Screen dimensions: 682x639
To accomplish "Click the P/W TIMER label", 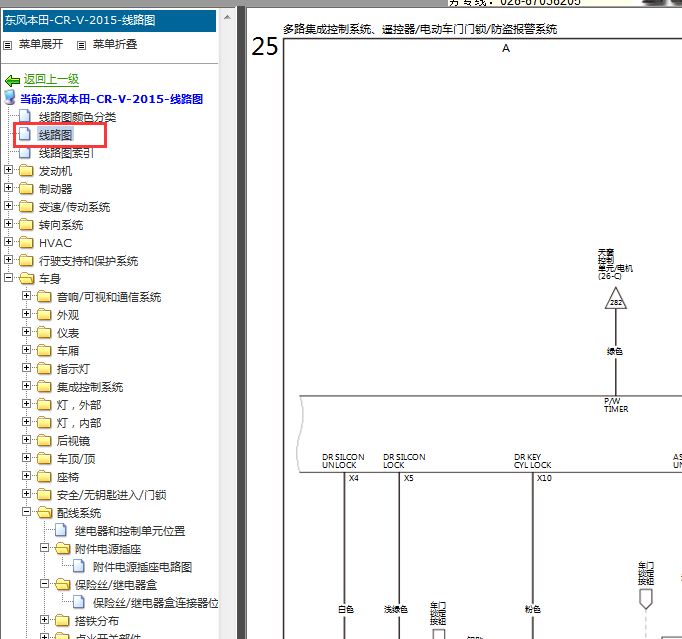I will (x=616, y=405).
